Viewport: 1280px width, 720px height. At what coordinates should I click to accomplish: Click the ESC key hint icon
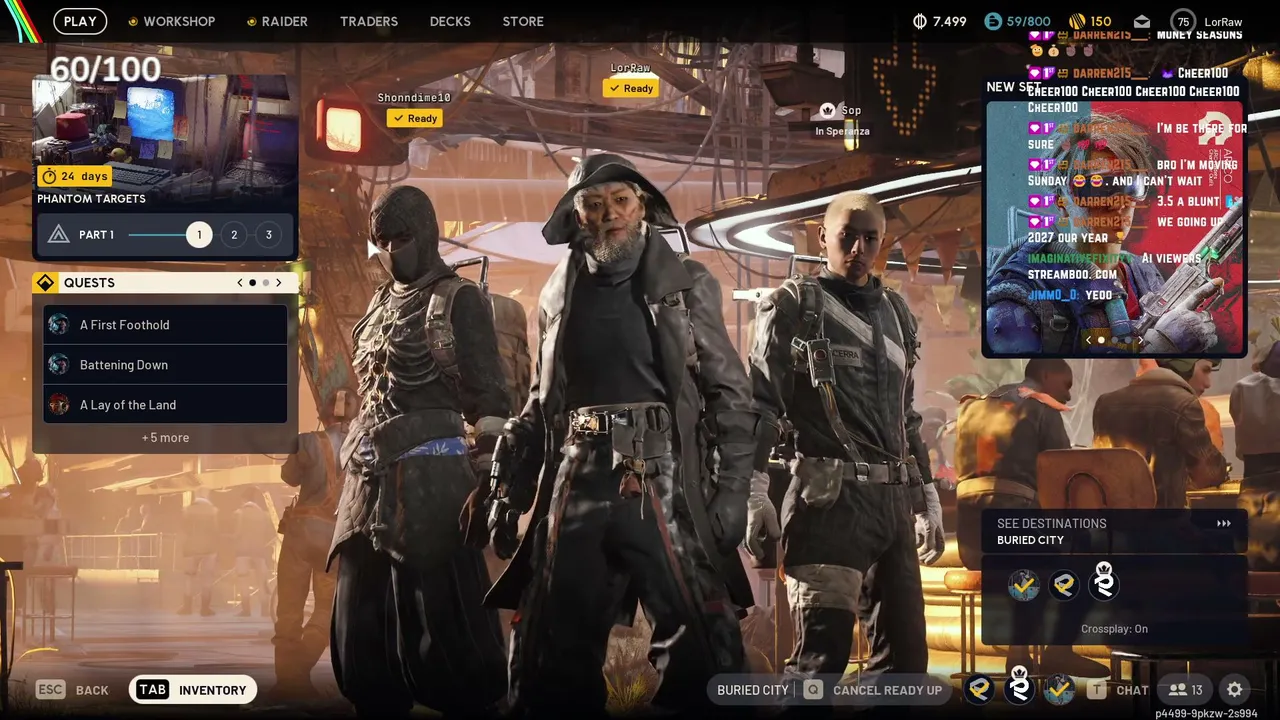(50, 689)
